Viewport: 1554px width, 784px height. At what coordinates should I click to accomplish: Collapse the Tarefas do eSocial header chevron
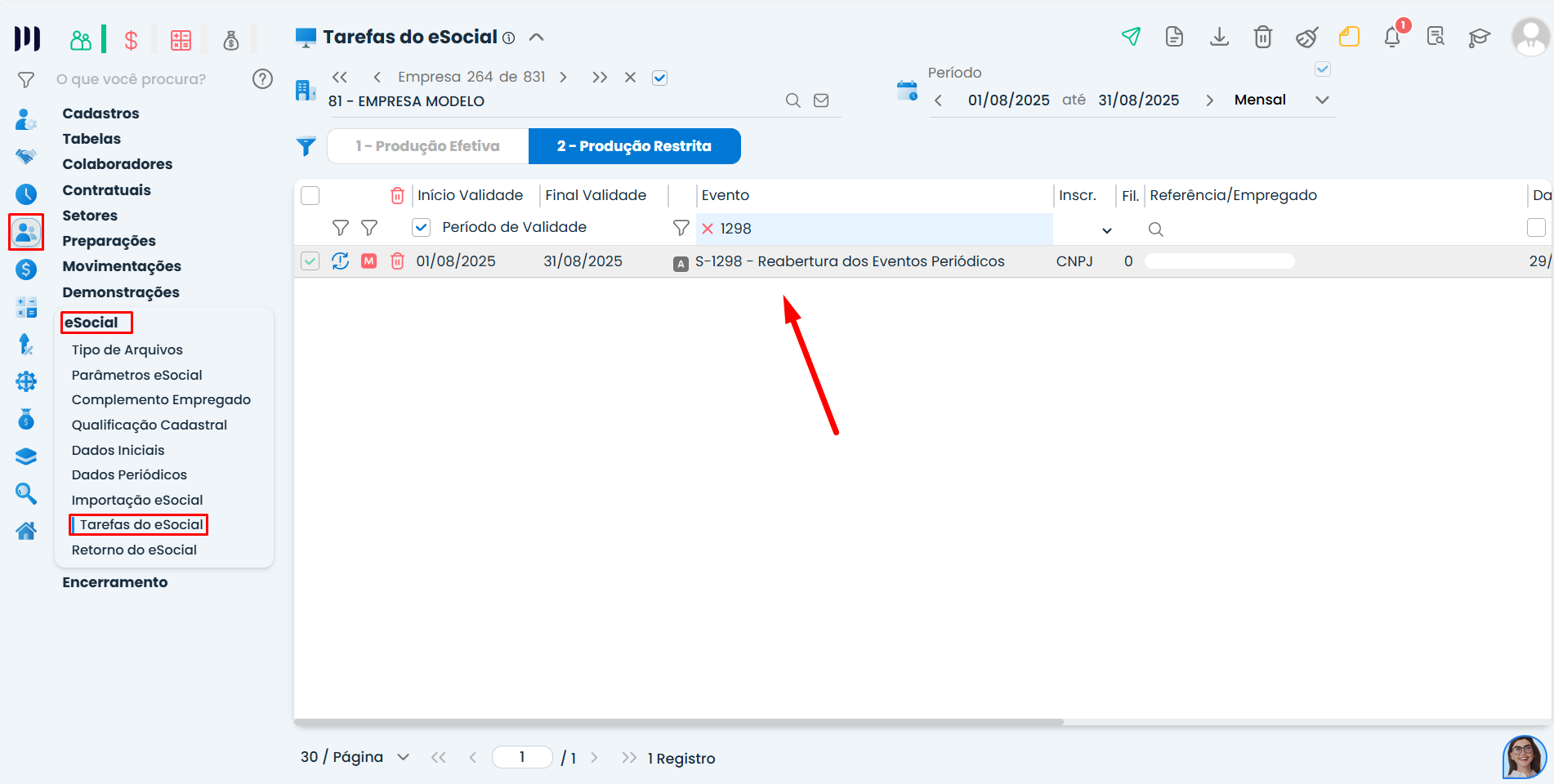tap(536, 38)
